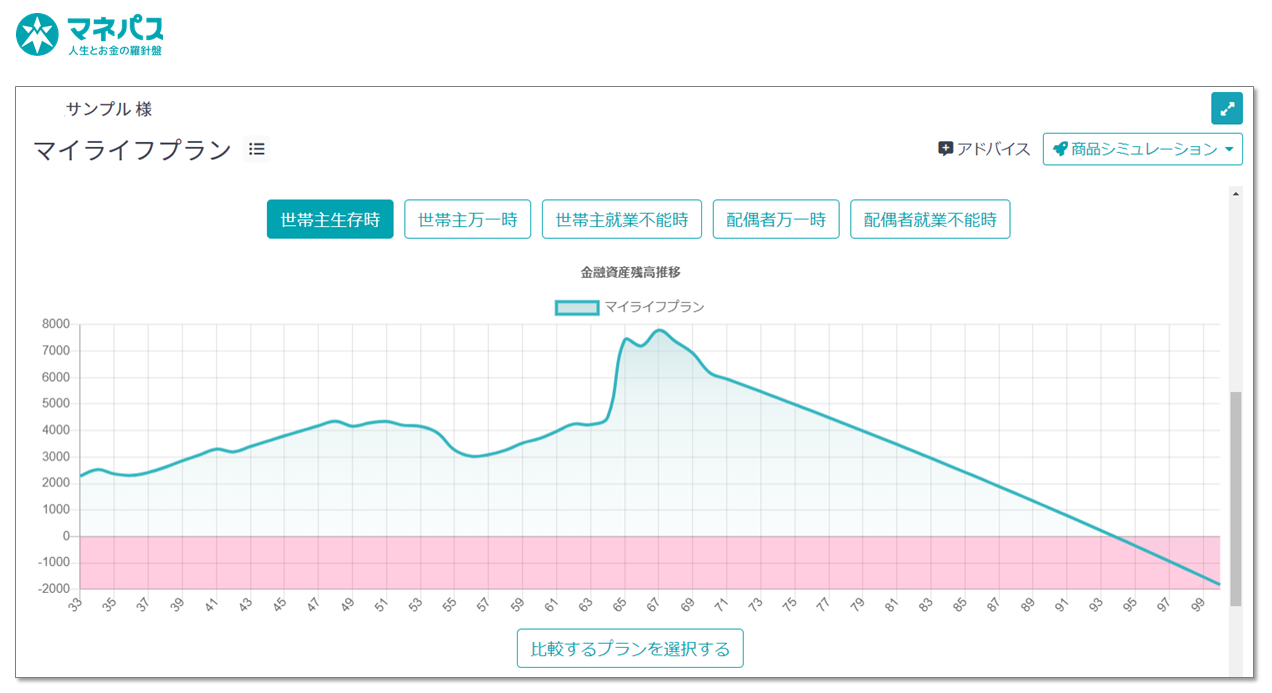Open the list icon beside マイライフプラン

(257, 149)
